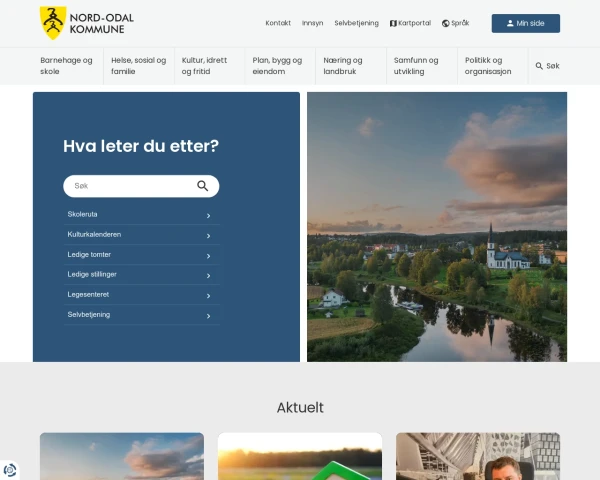Viewport: 600px width, 480px height.
Task: Open the Legesenteret shortcut link
Action: 142,295
